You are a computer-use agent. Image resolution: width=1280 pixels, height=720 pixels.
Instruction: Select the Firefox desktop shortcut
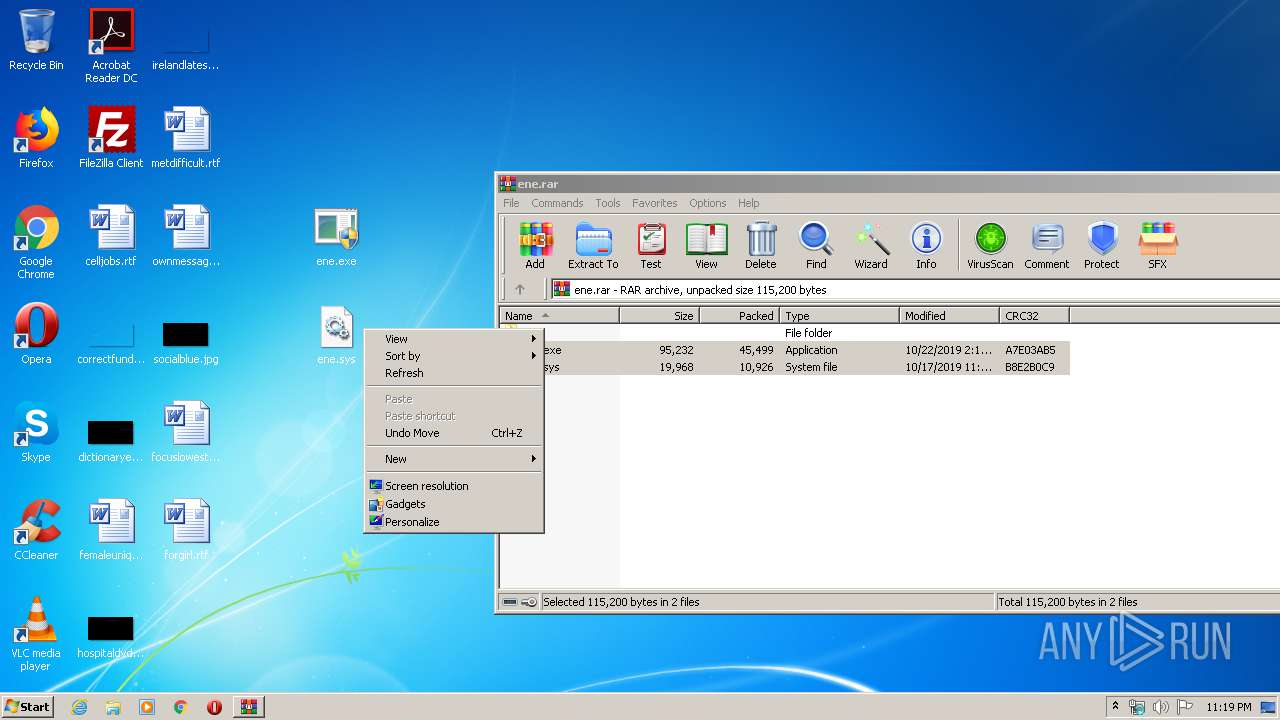click(36, 138)
